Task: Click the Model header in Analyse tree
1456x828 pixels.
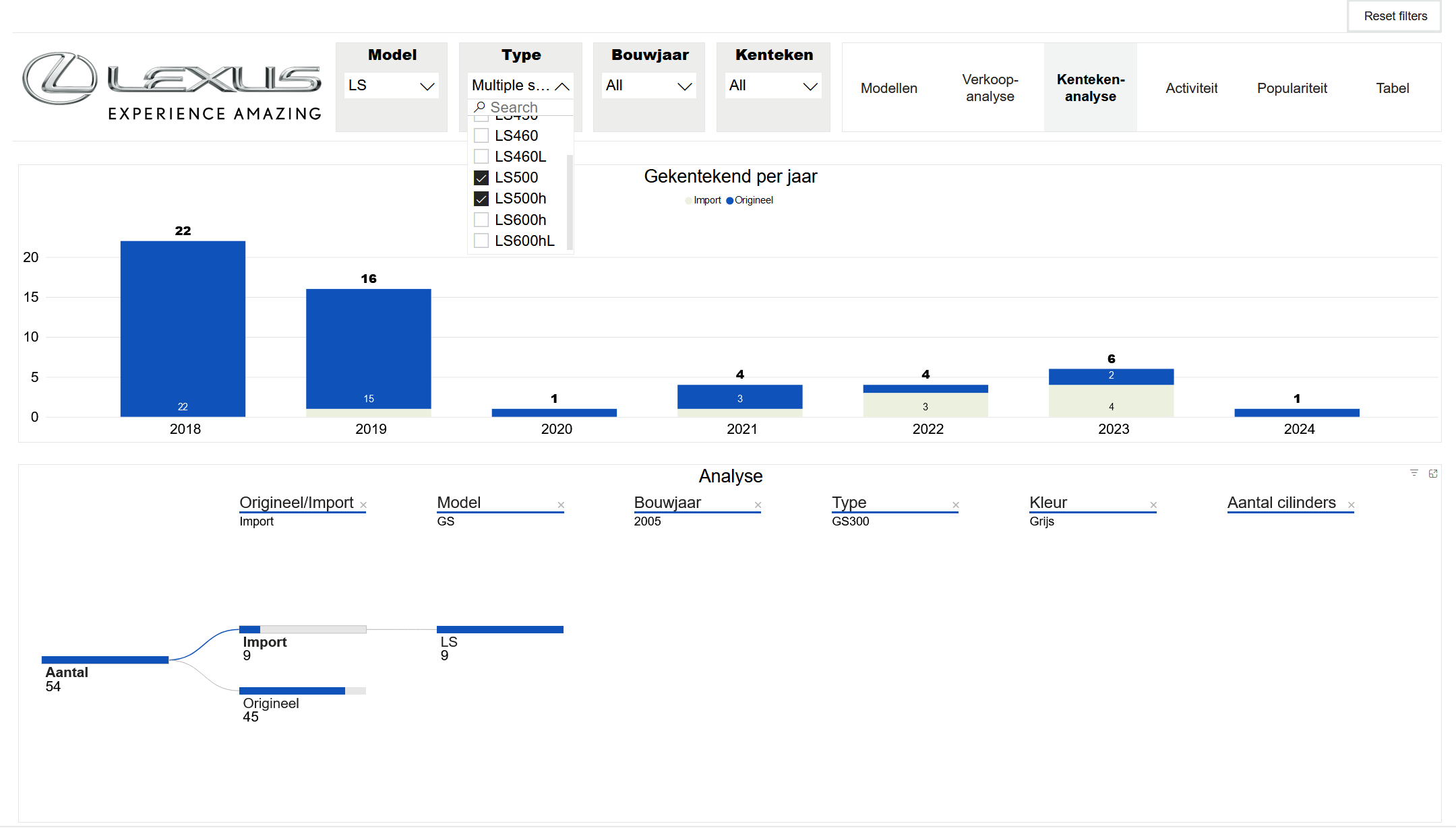Action: tap(459, 503)
